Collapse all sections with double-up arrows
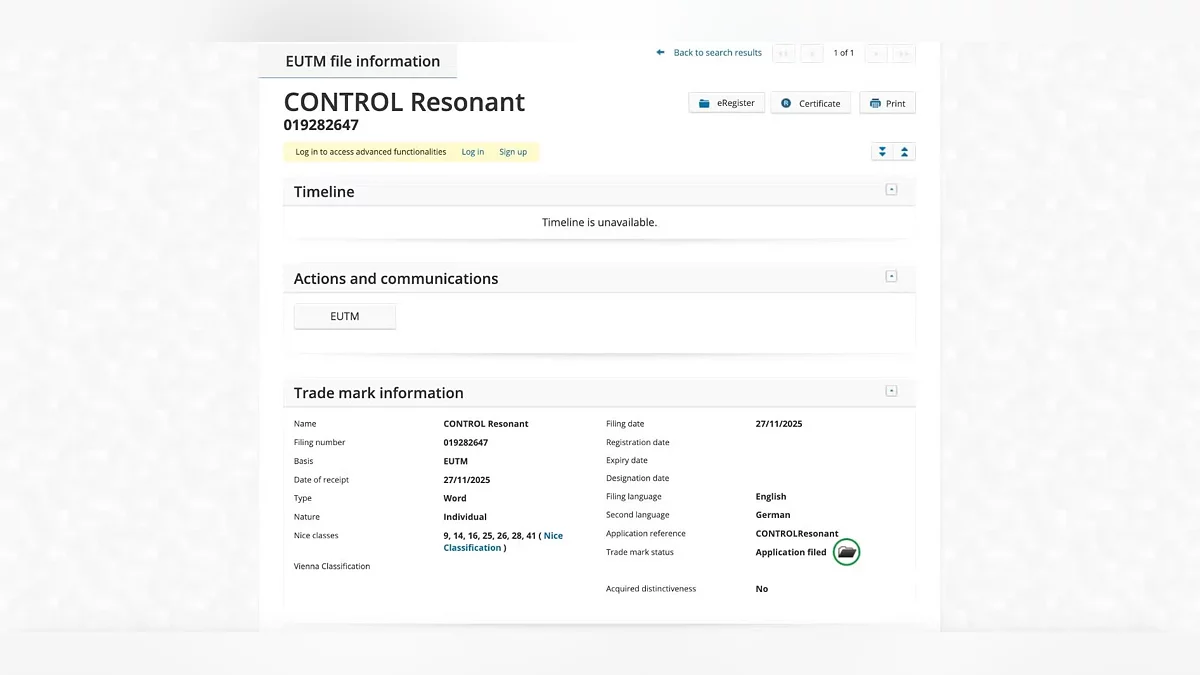This screenshot has height=675, width=1200. (x=904, y=152)
